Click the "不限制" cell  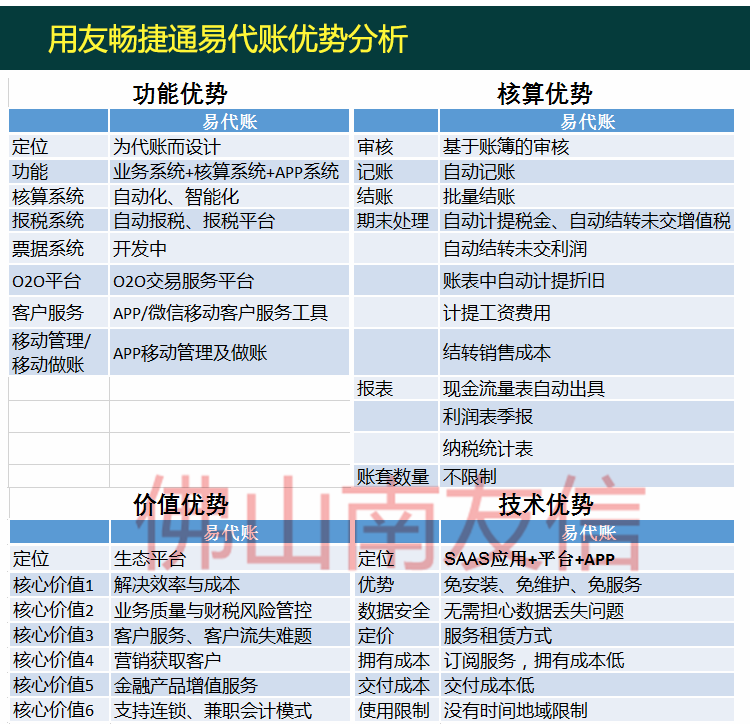[x=586, y=476]
